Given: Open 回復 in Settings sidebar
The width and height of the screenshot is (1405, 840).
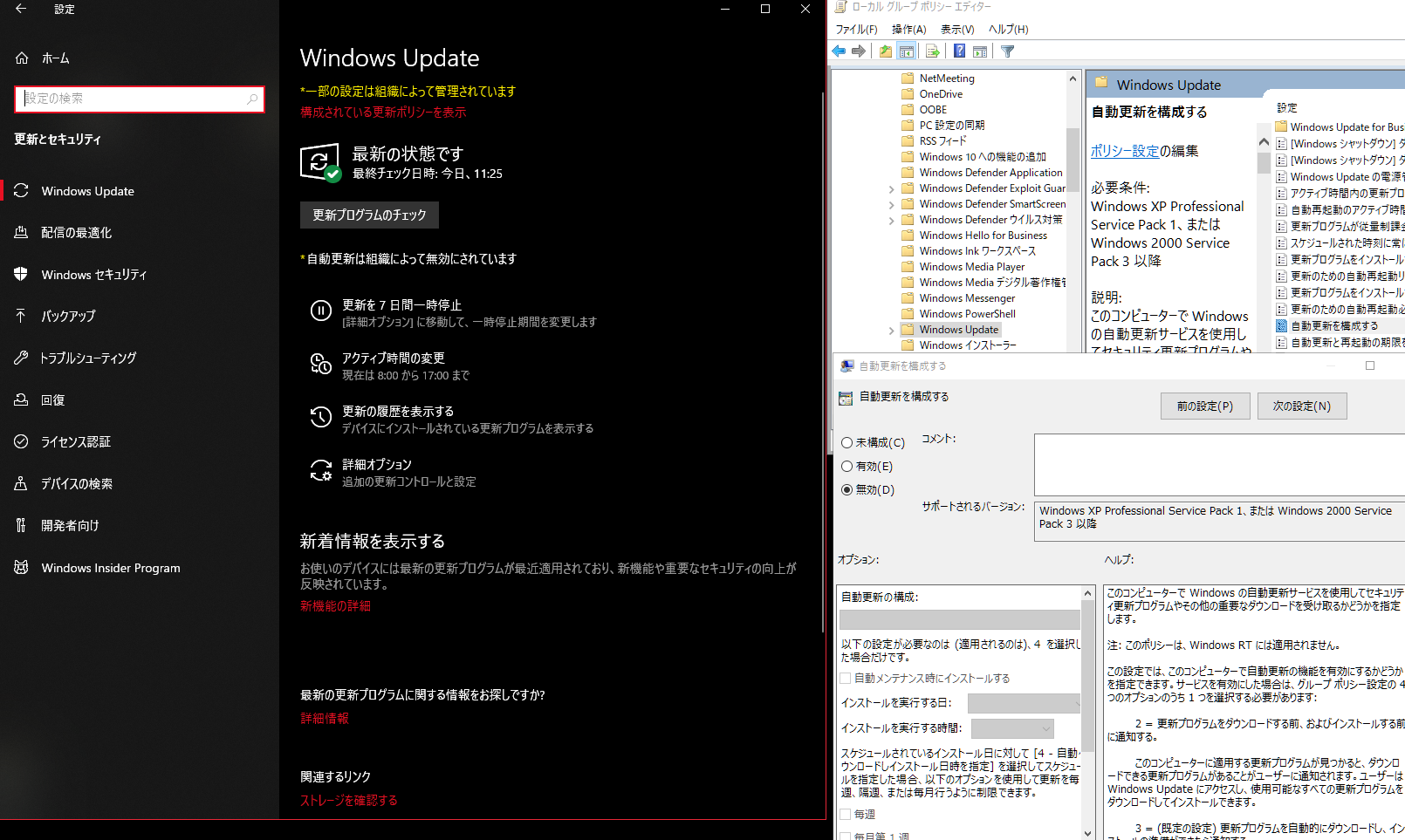Looking at the screenshot, I should (140, 400).
